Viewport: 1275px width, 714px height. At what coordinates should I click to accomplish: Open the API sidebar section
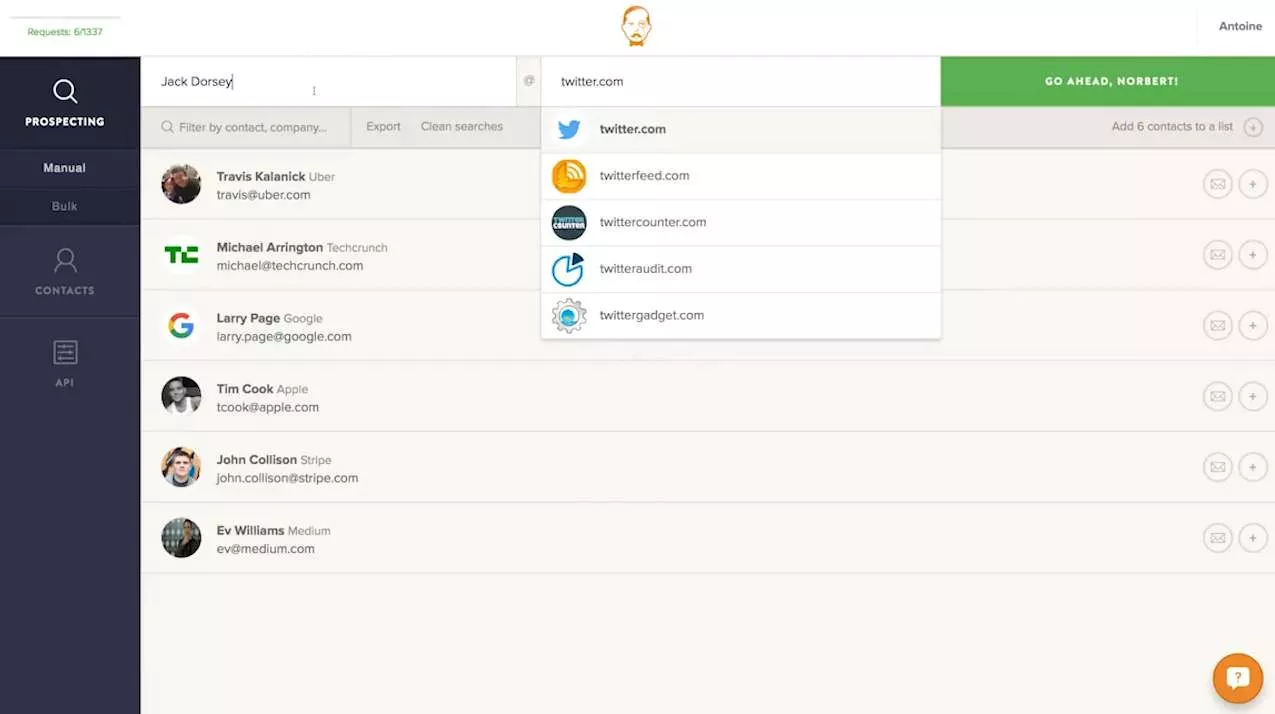[65, 364]
